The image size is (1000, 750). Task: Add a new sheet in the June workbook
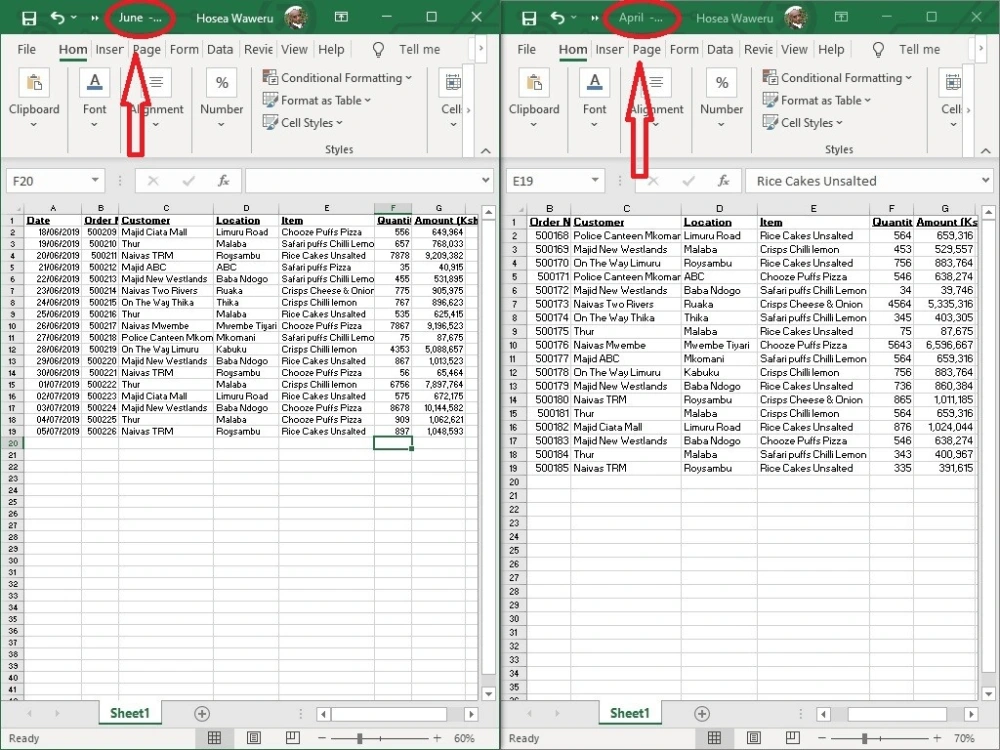(202, 713)
